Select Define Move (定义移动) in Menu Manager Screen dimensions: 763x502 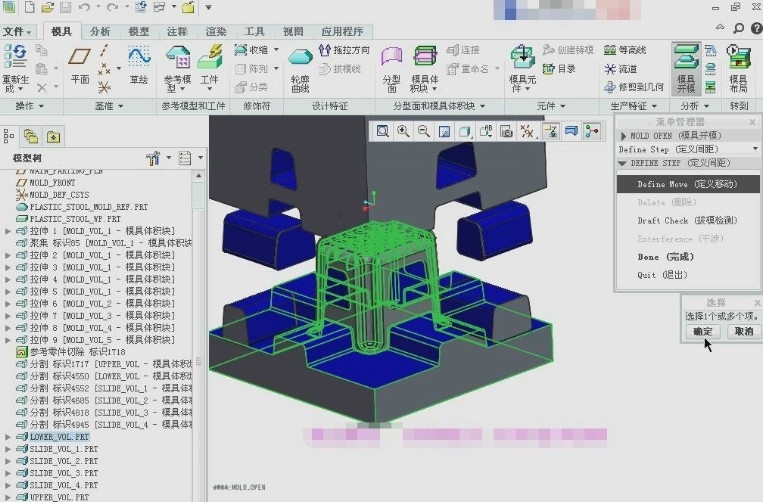[x=688, y=184]
